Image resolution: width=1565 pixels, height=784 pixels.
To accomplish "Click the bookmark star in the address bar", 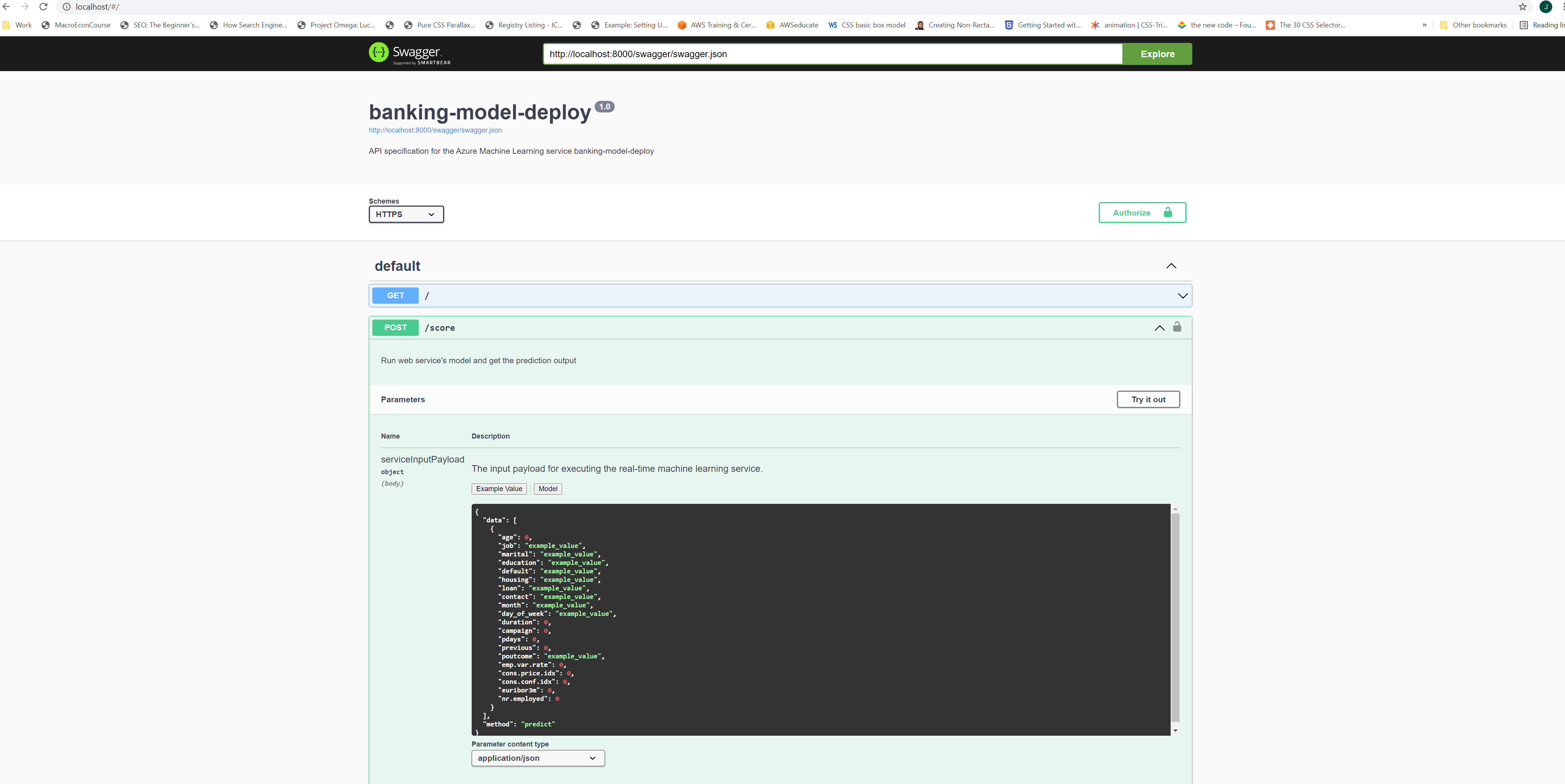I will coord(1522,7).
